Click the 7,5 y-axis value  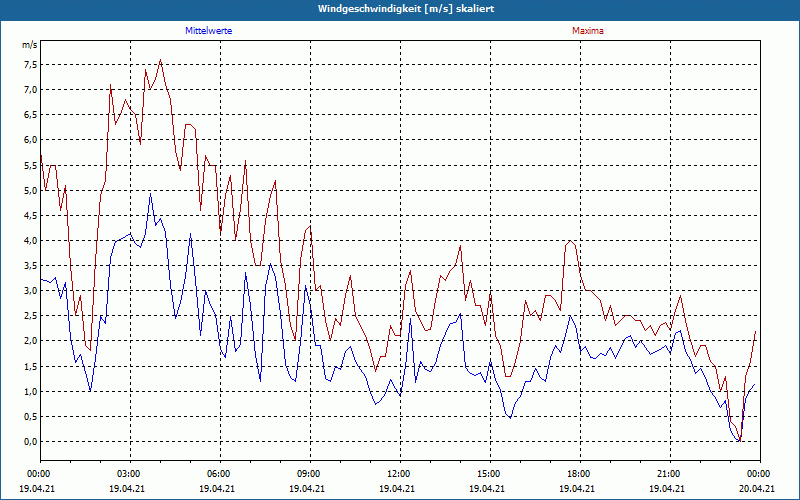click(30, 65)
